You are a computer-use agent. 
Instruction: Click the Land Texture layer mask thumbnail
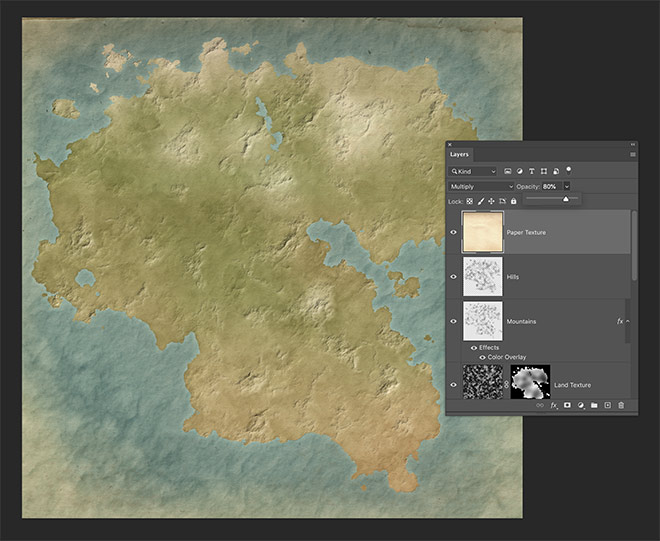[529, 382]
